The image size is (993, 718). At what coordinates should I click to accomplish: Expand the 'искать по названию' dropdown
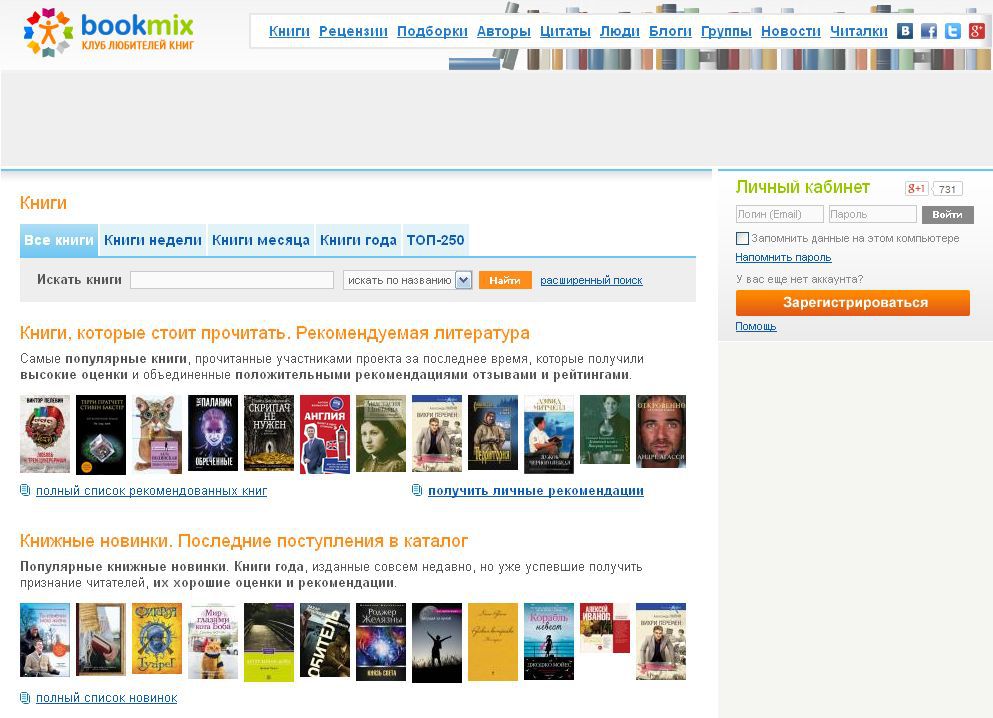coord(463,280)
